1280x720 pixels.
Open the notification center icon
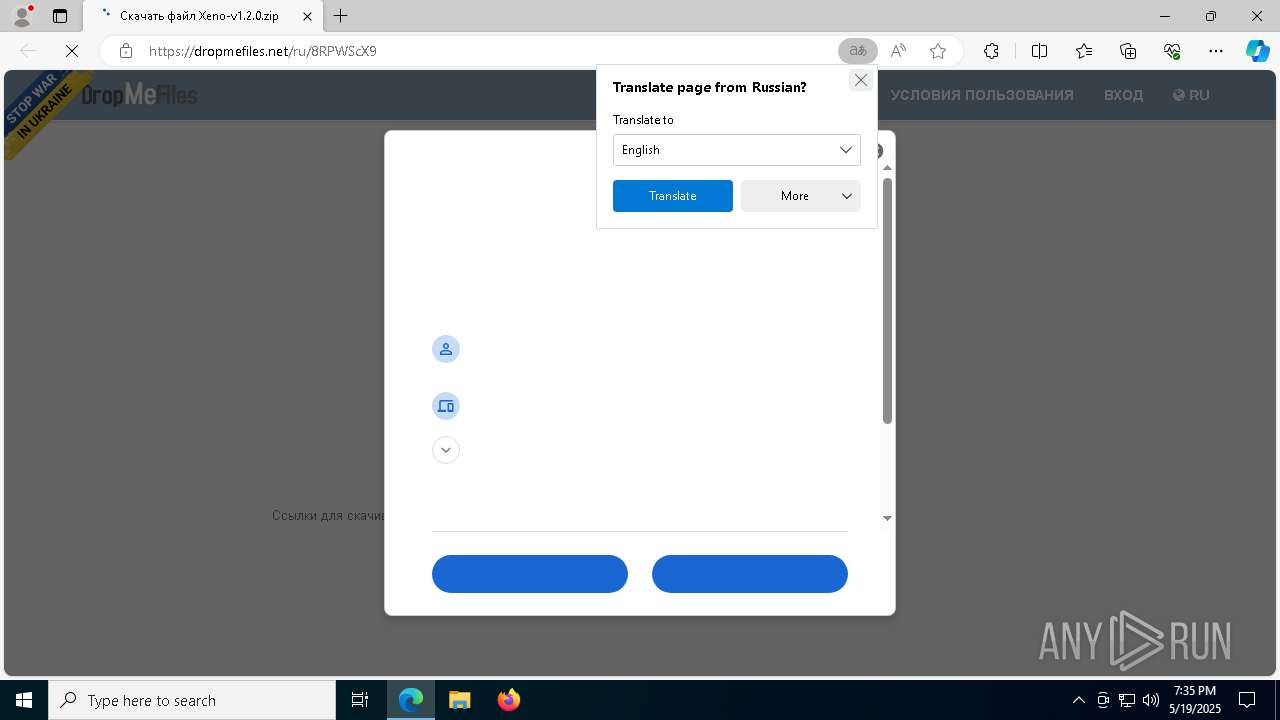click(x=1247, y=700)
